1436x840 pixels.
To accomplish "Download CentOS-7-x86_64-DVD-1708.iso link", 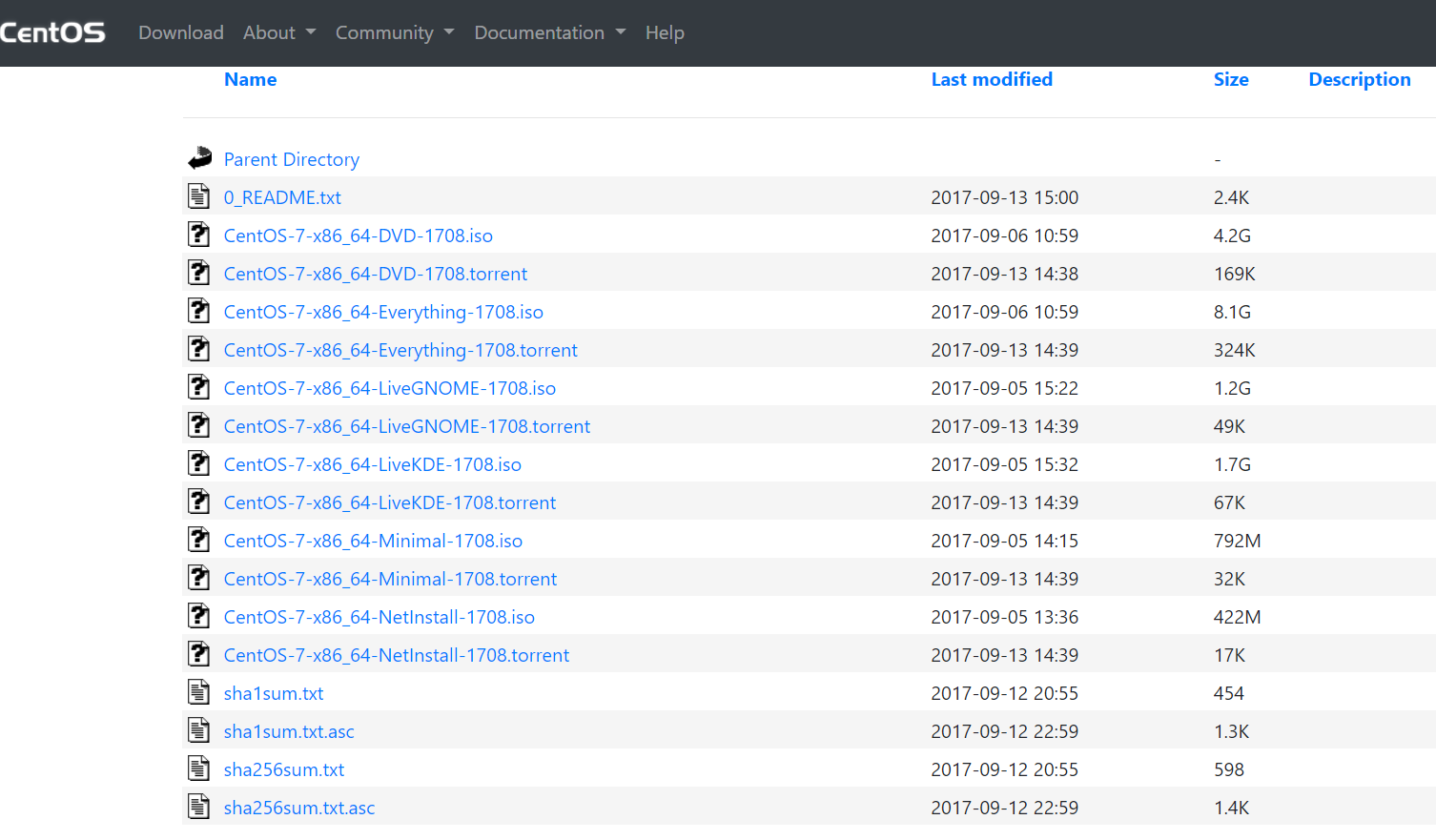I will pyautogui.click(x=359, y=236).
